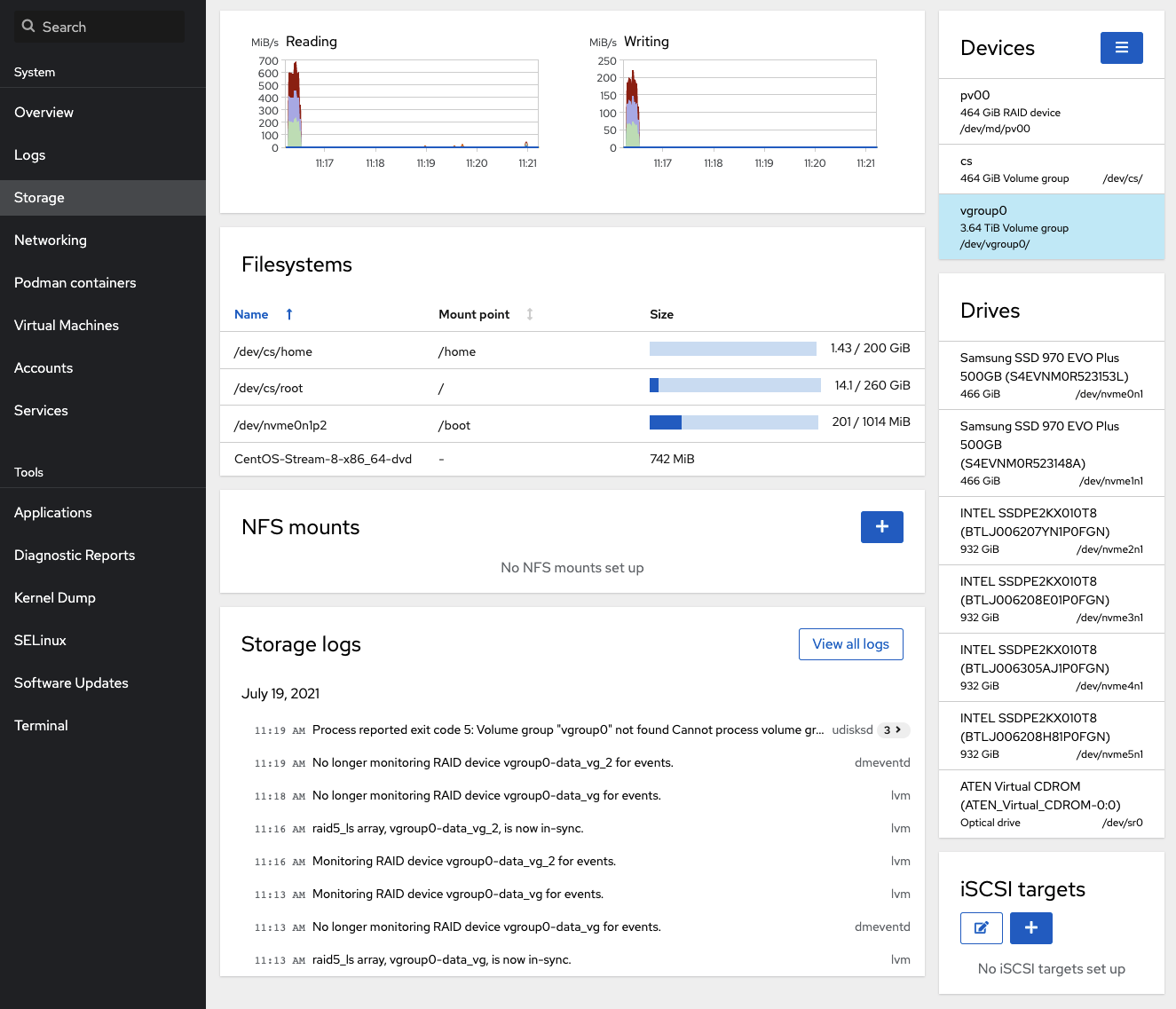
Task: Open the Devices hamburger menu
Action: [x=1121, y=48]
